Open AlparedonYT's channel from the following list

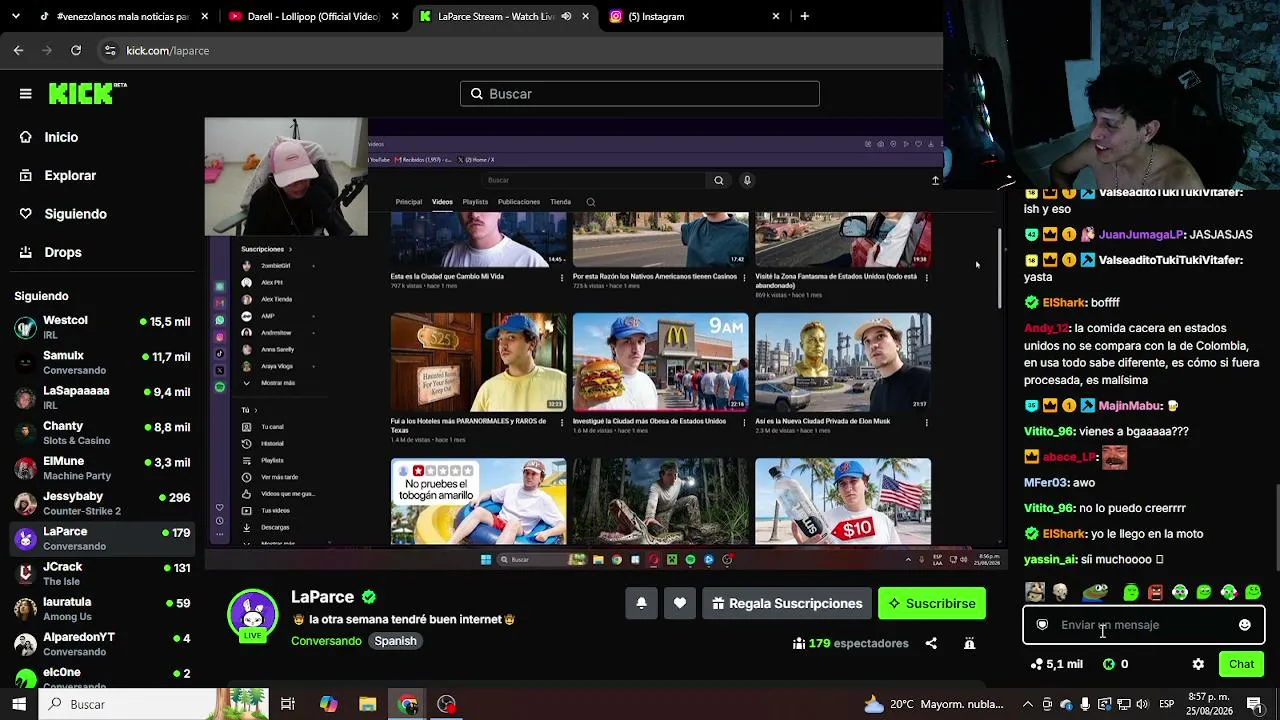tap(102, 644)
